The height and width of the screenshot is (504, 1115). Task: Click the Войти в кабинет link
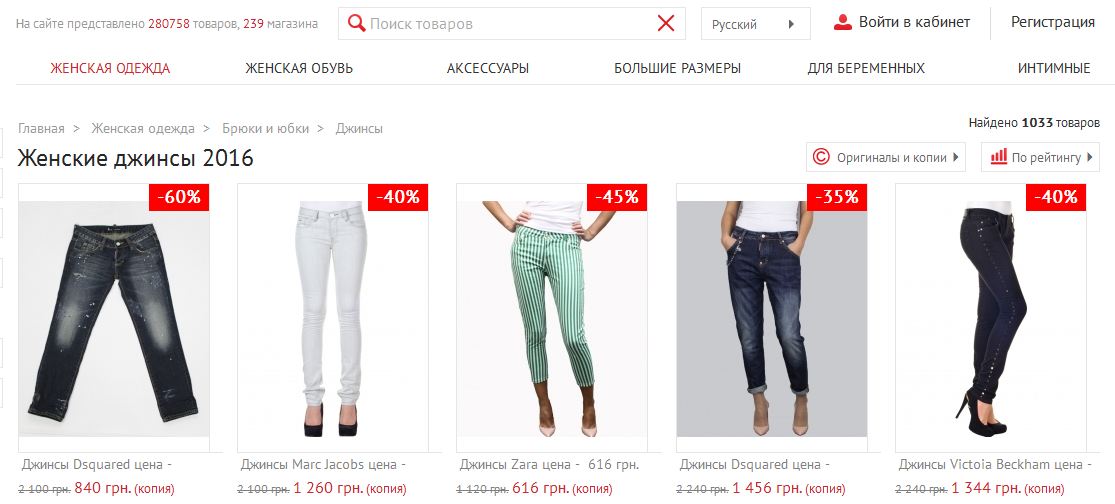click(x=914, y=22)
